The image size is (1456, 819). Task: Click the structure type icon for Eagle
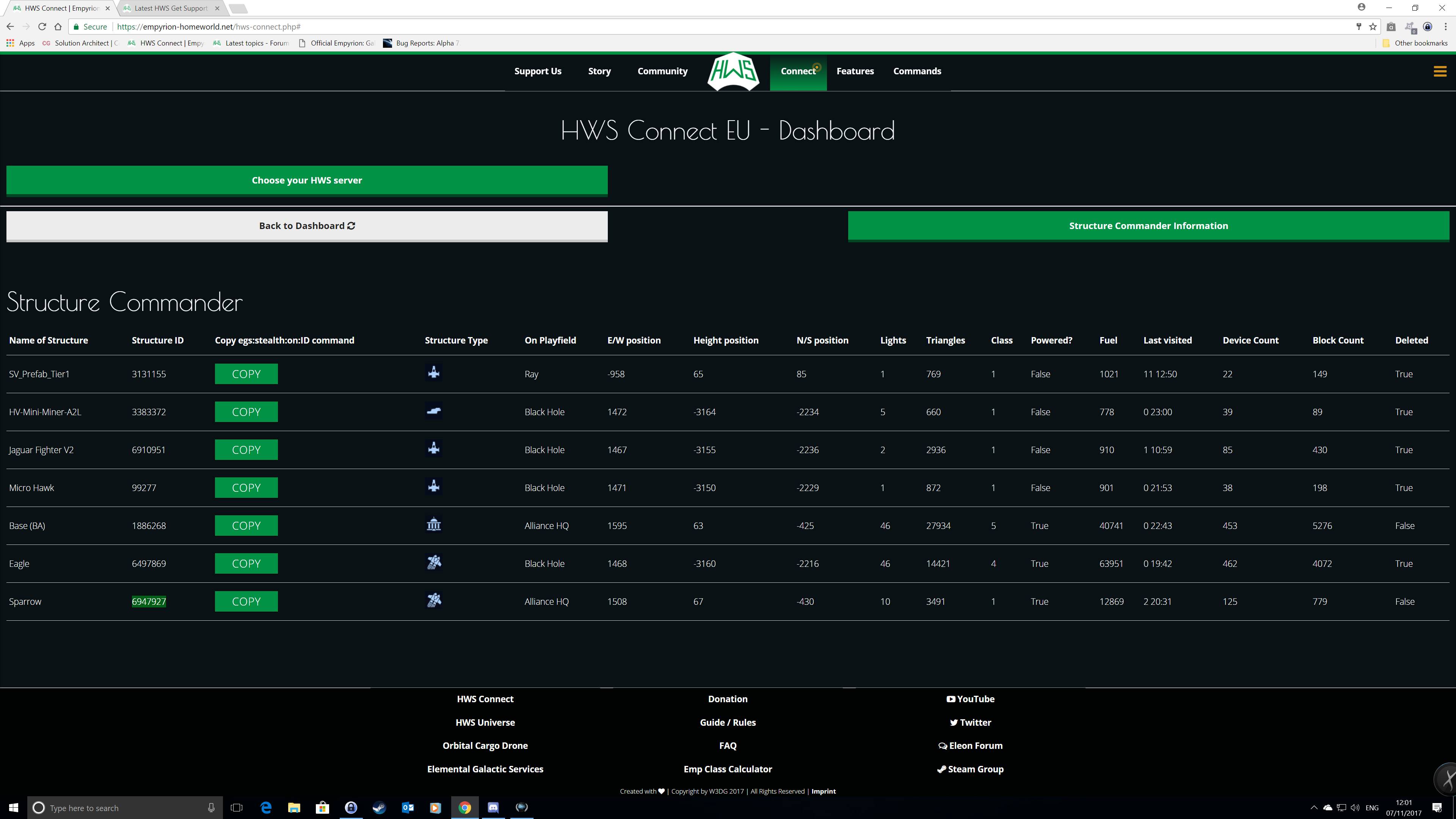pyautogui.click(x=433, y=562)
